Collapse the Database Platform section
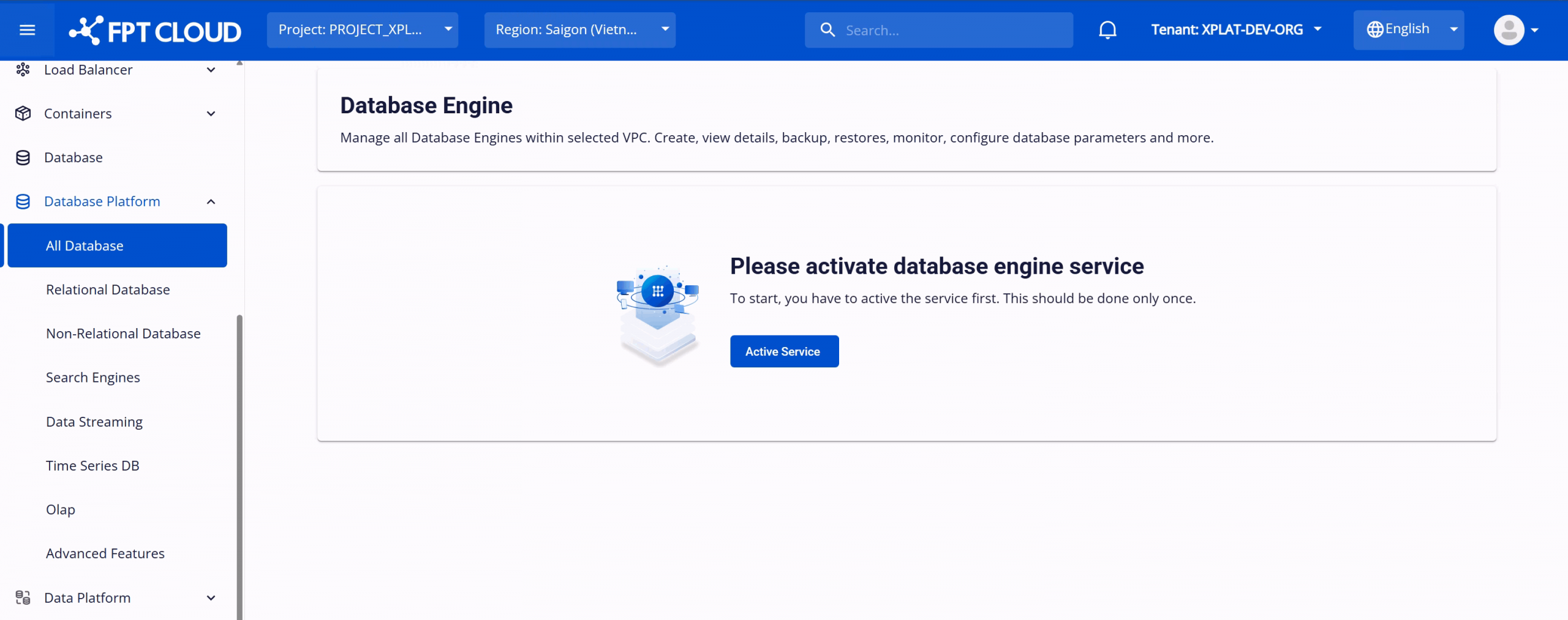This screenshot has width=1568, height=620. click(x=211, y=202)
